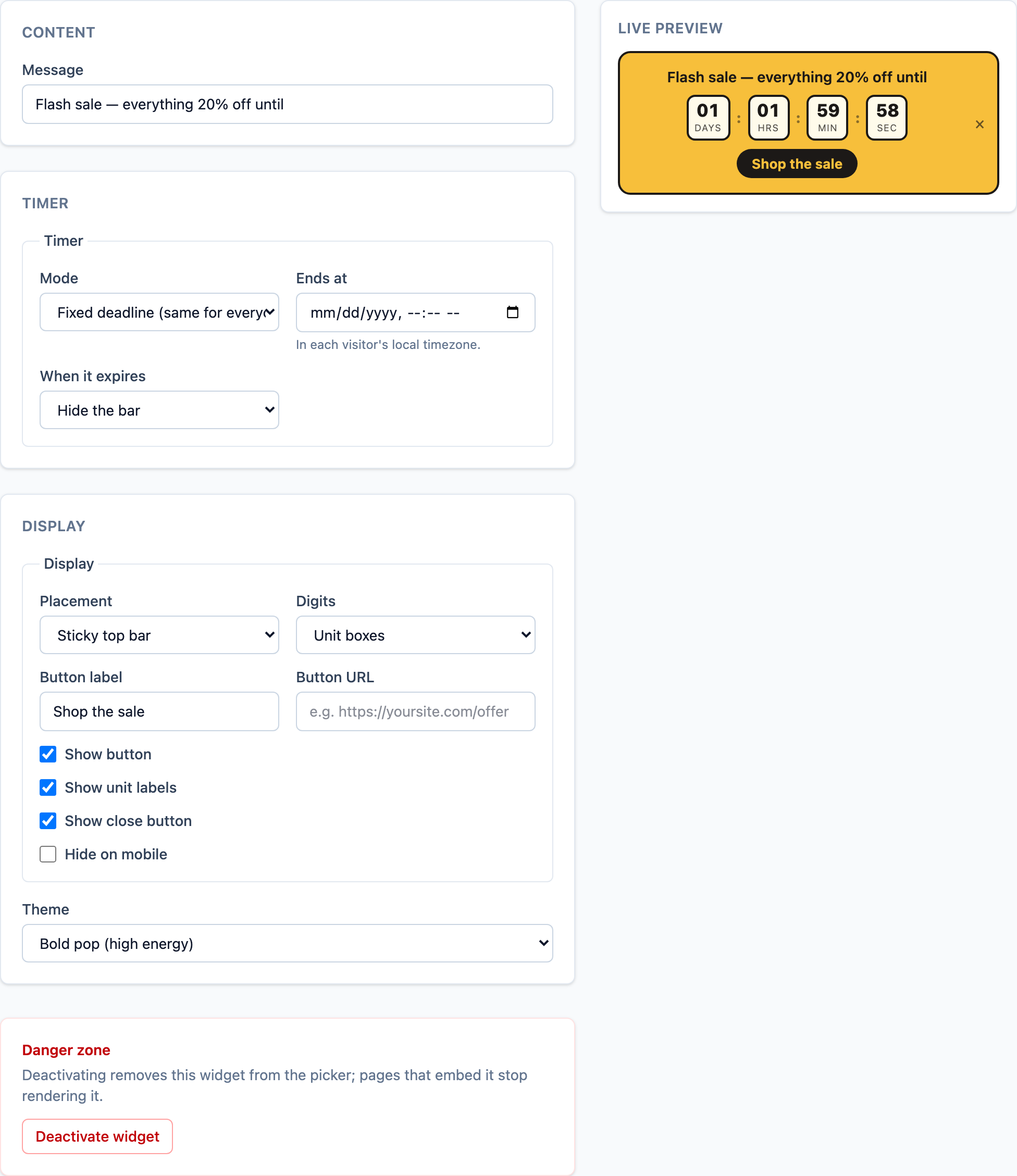This screenshot has height=1176, width=1017.
Task: Disable the Show close button option
Action: (x=48, y=821)
